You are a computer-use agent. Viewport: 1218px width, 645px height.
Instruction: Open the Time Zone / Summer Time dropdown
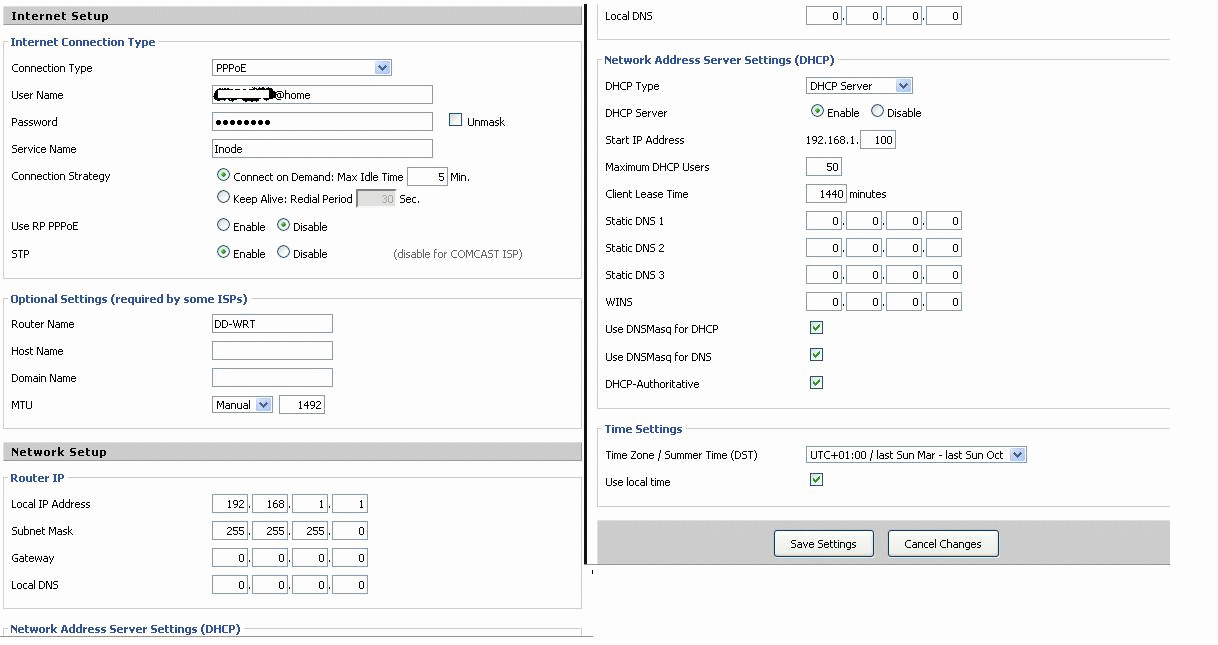[916, 455]
